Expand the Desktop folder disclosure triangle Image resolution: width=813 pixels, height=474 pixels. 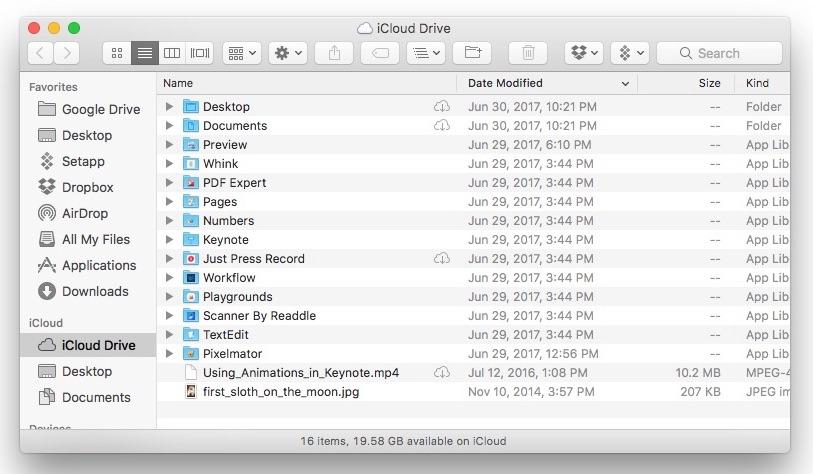coord(169,106)
